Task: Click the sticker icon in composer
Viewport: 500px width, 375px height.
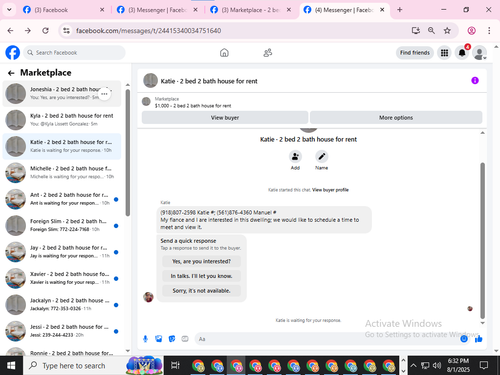Action: coord(172,339)
